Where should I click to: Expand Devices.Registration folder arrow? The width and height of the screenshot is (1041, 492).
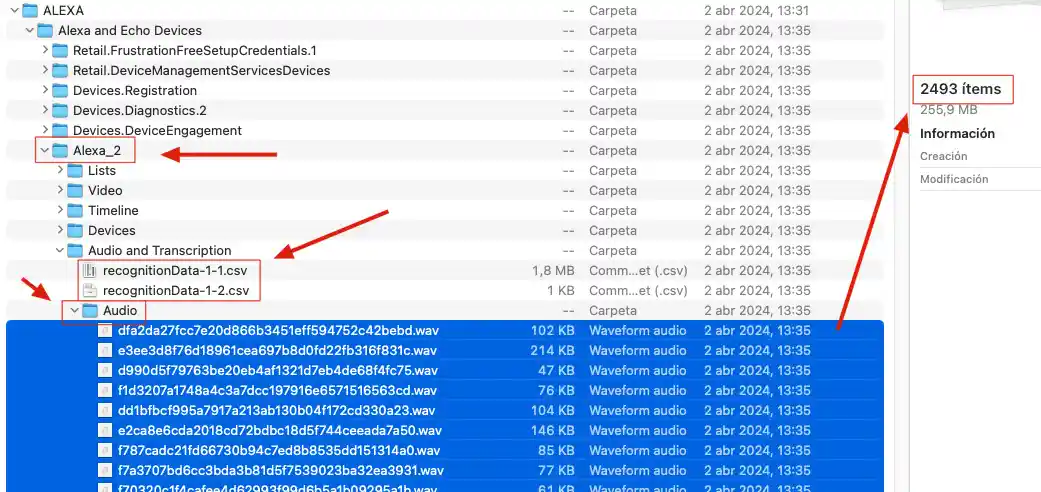[x=44, y=90]
